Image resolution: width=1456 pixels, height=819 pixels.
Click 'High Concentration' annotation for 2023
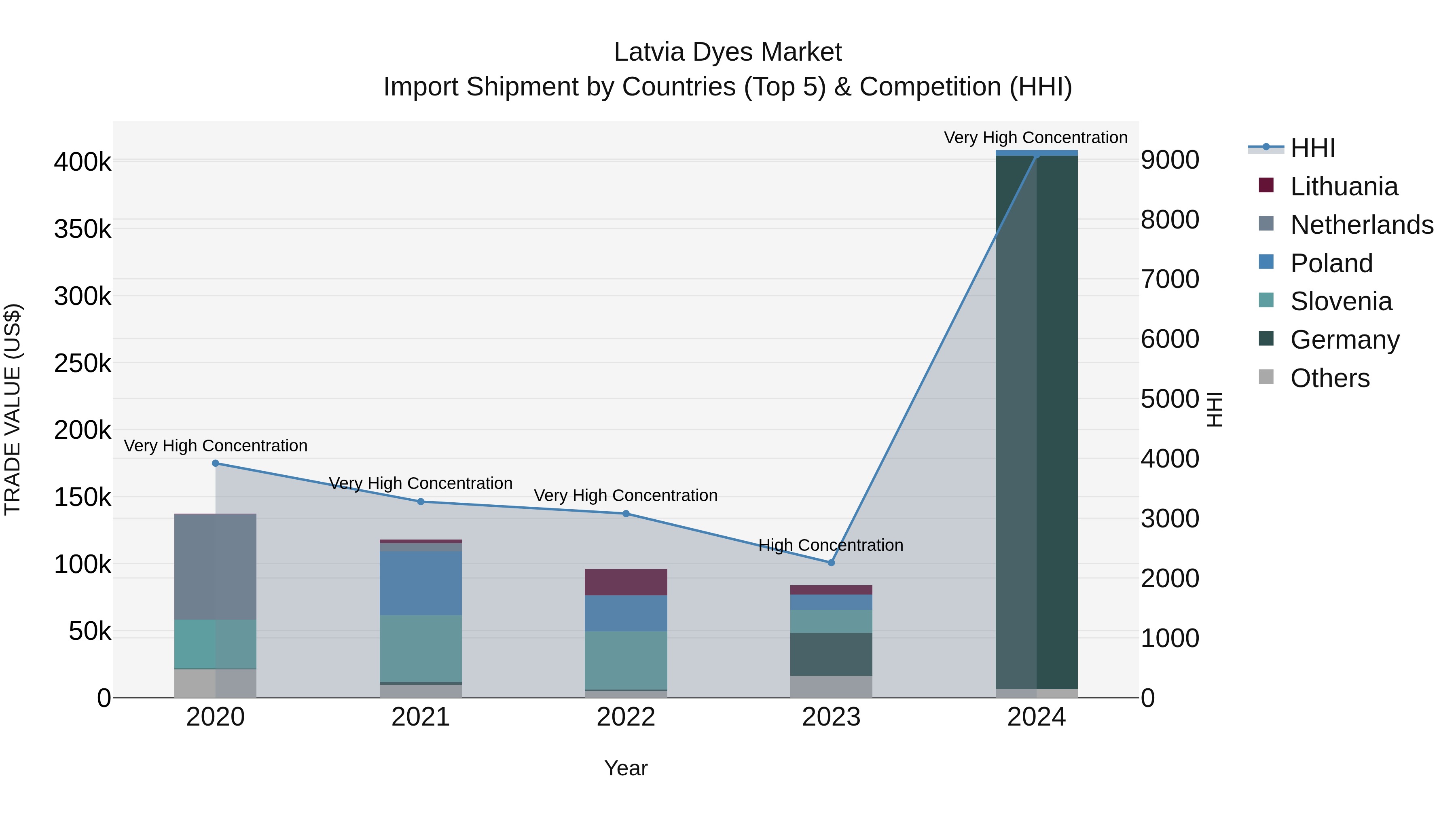831,546
